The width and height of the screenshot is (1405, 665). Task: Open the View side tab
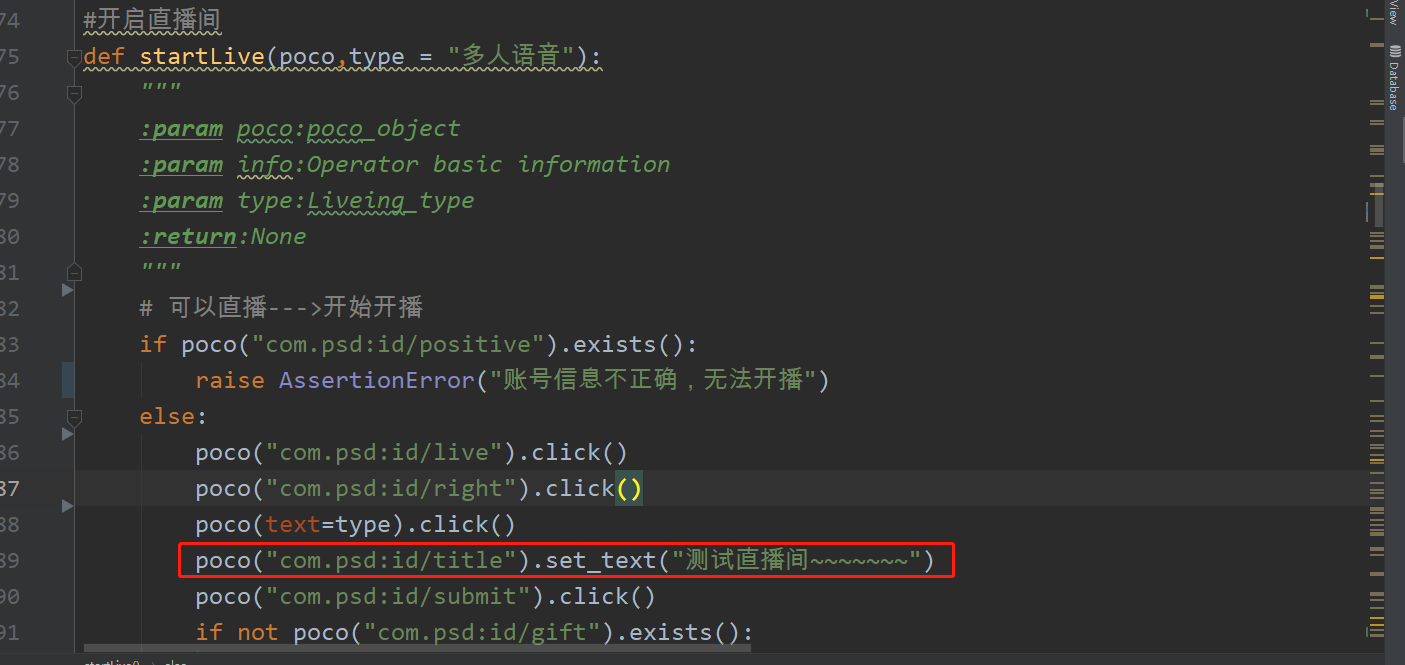[1394, 13]
